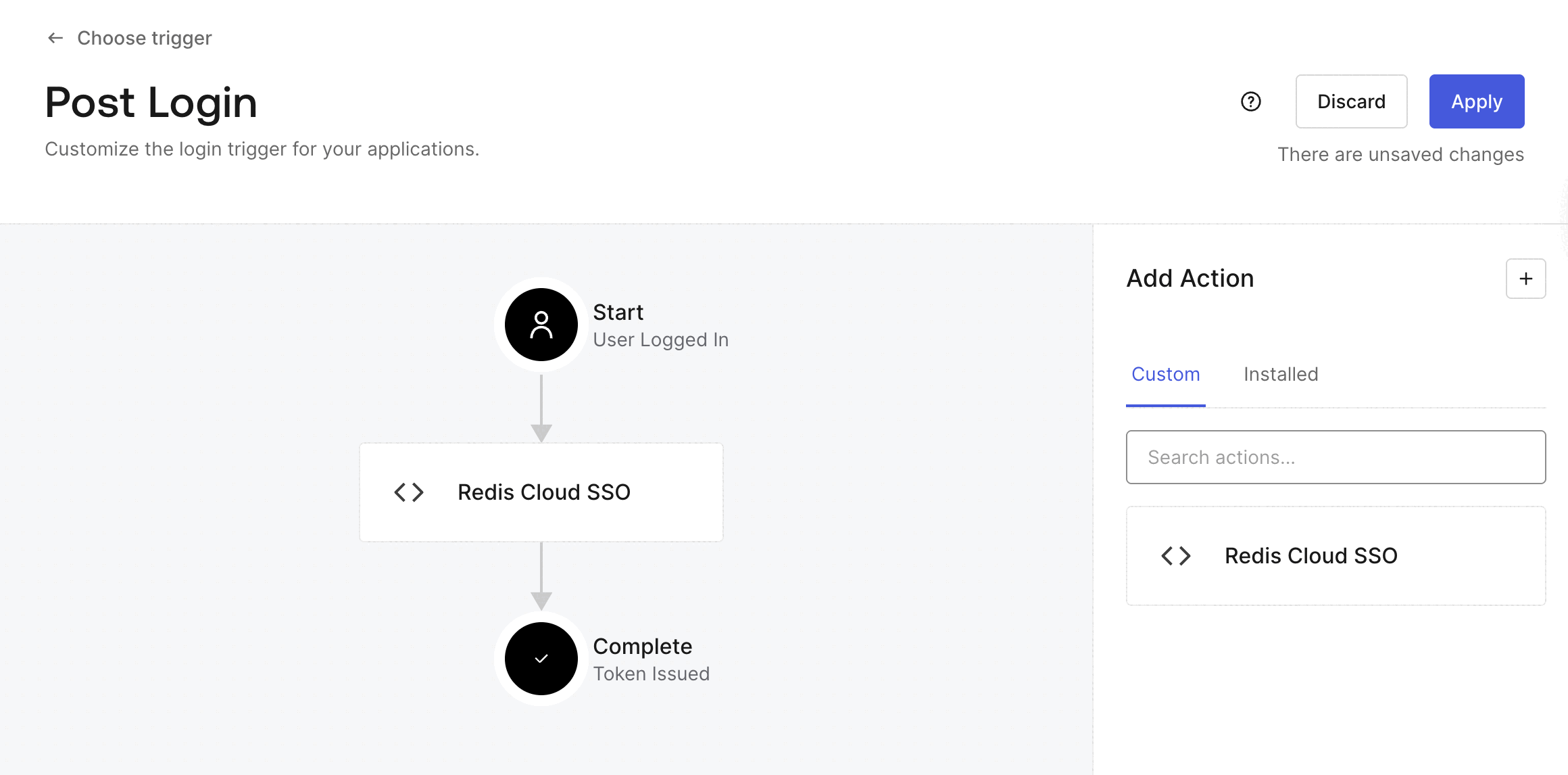The height and width of the screenshot is (775, 1568).
Task: Click code brackets icon in flow action card
Action: point(409,492)
